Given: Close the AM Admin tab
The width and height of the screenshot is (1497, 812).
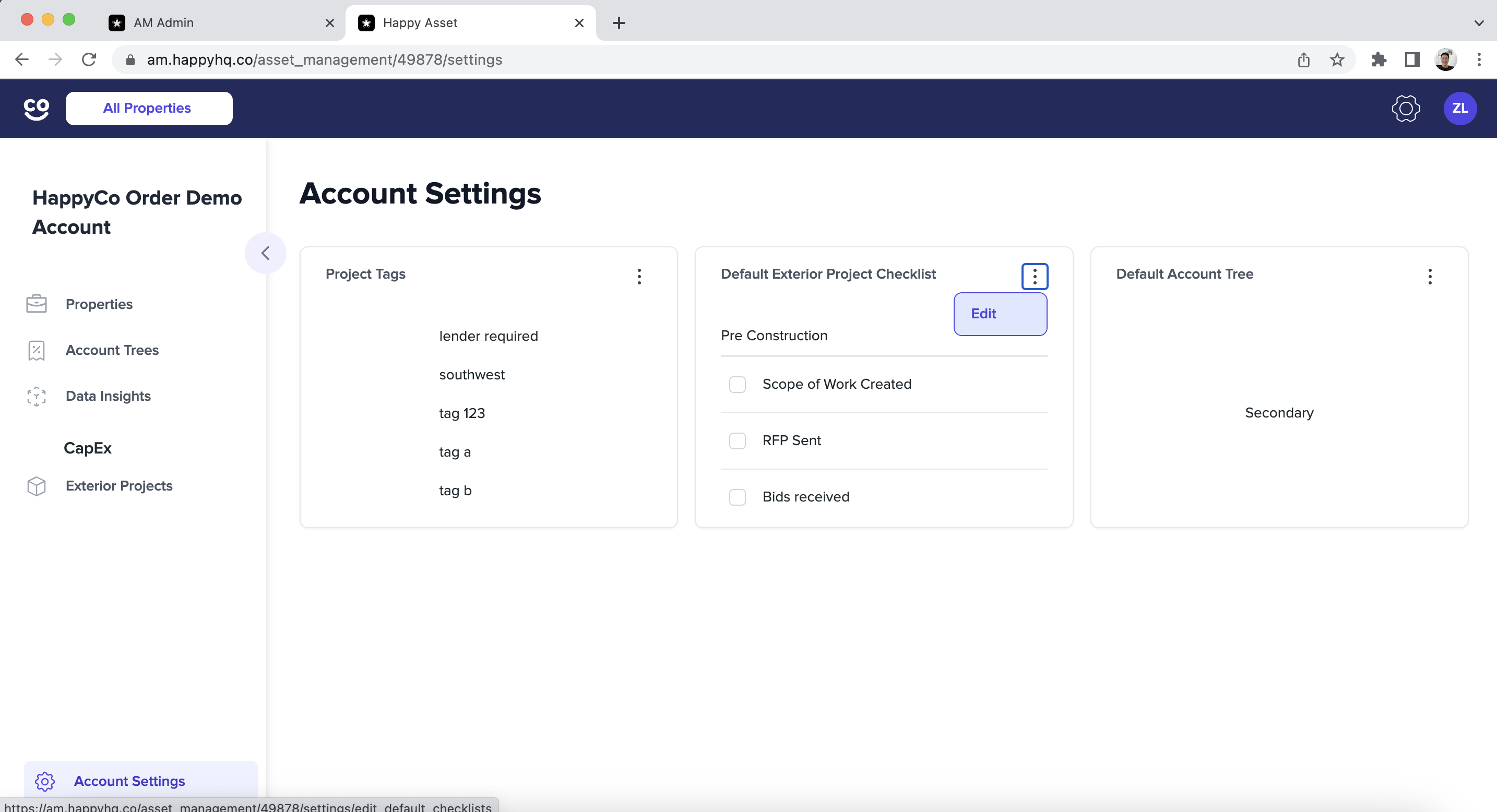Looking at the screenshot, I should [329, 22].
